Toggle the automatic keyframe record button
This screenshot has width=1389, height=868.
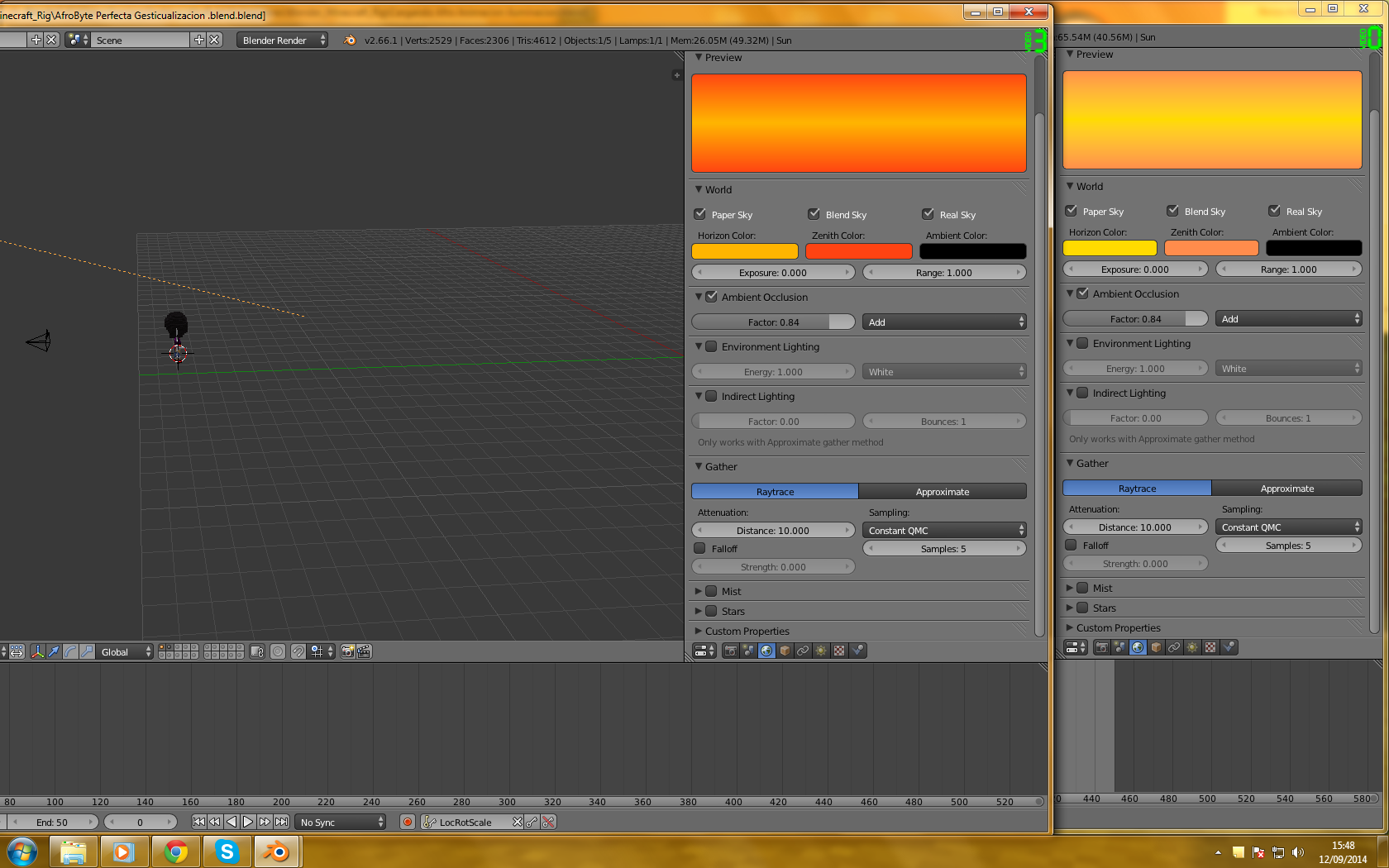(x=407, y=822)
